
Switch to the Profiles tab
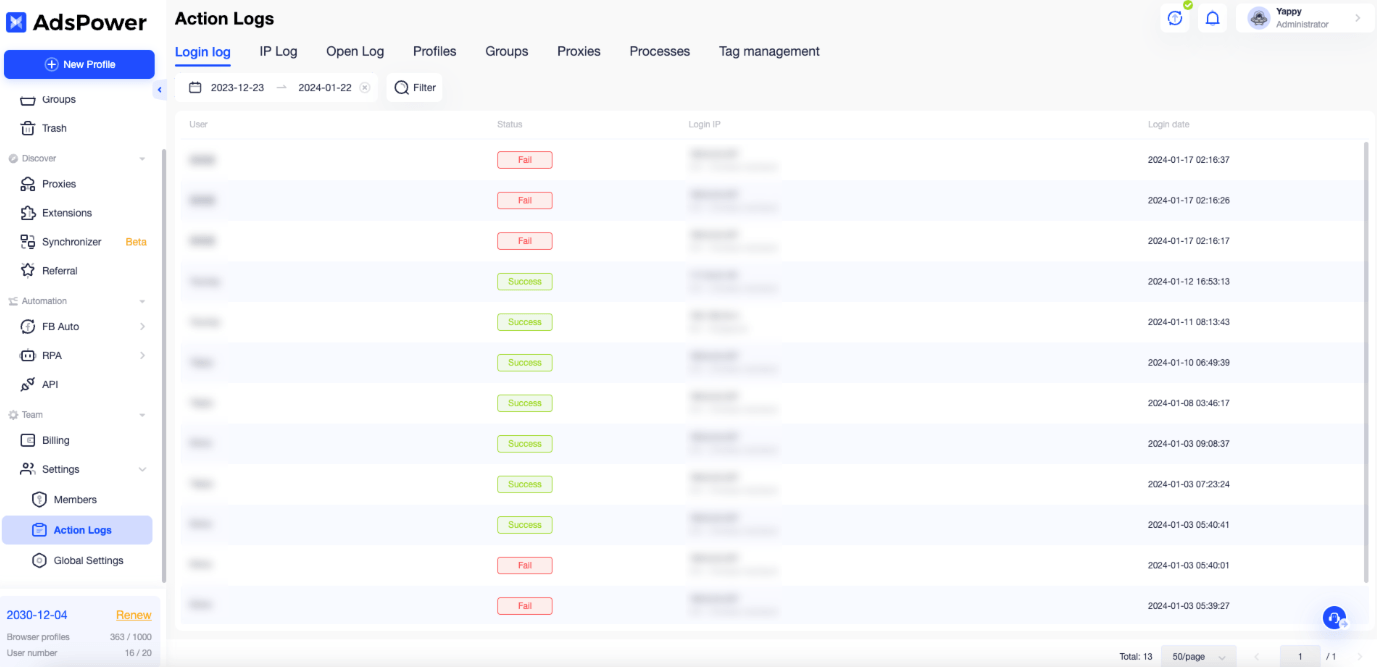point(435,51)
